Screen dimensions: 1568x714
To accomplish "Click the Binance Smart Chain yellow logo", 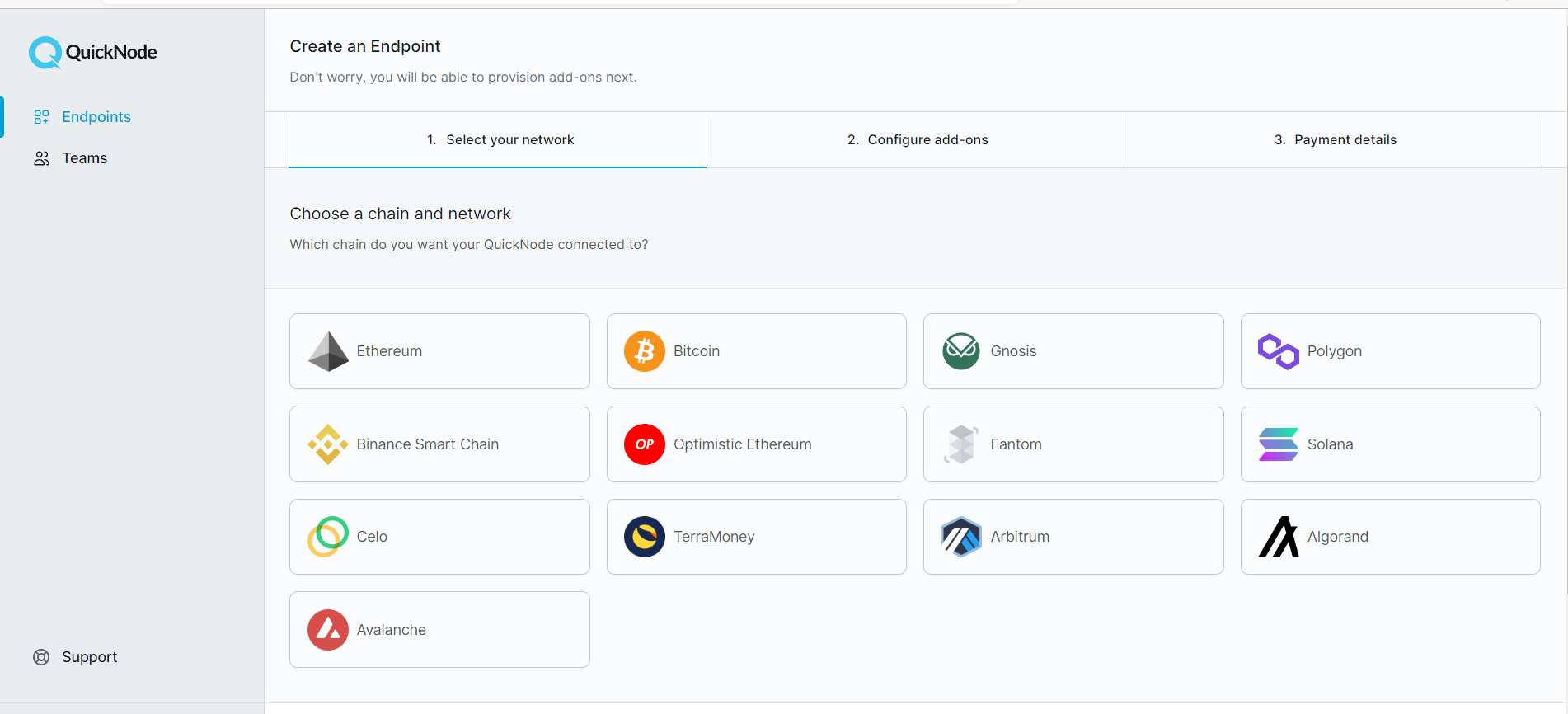I will (x=328, y=444).
